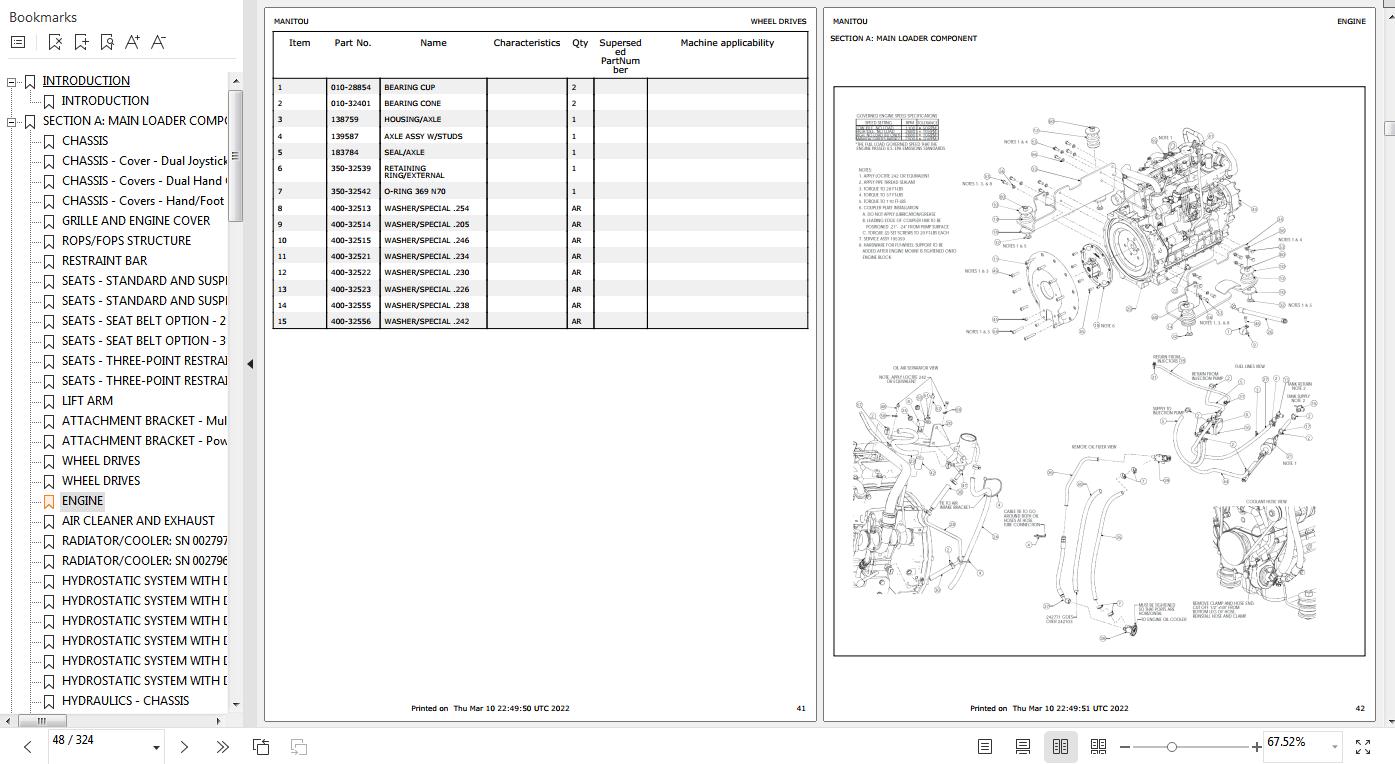Image resolution: width=1395 pixels, height=764 pixels.
Task: Switch to single page view
Action: point(985,746)
